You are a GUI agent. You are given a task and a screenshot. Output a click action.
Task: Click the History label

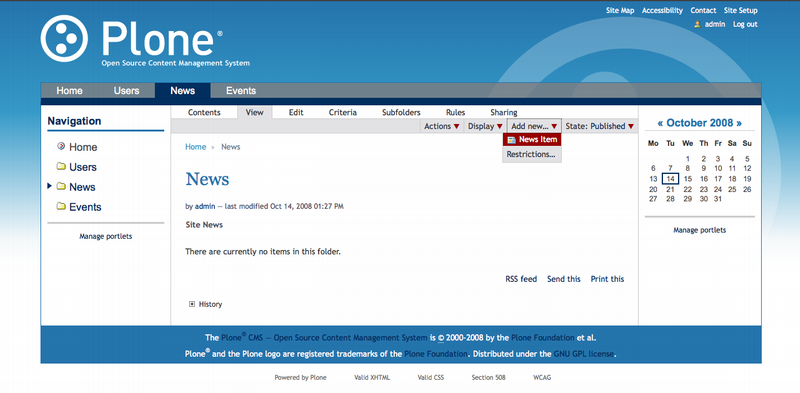coord(210,304)
